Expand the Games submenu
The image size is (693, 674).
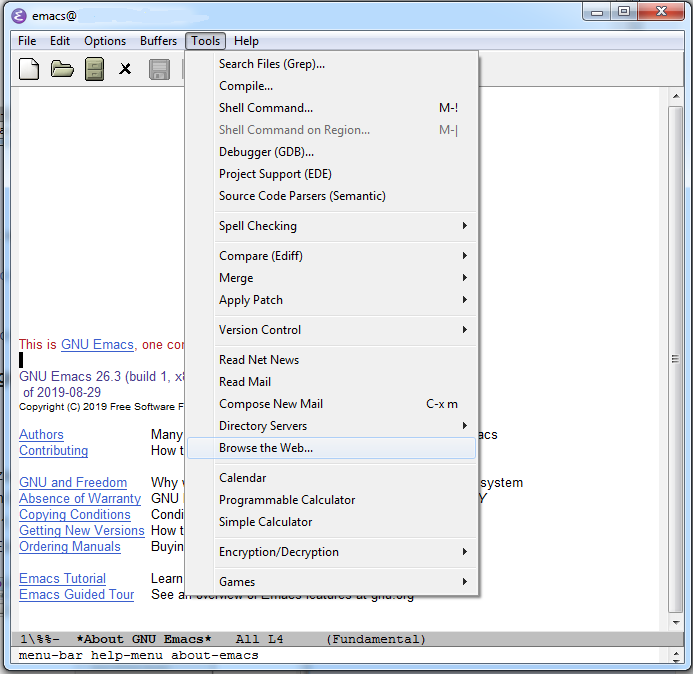coord(331,582)
